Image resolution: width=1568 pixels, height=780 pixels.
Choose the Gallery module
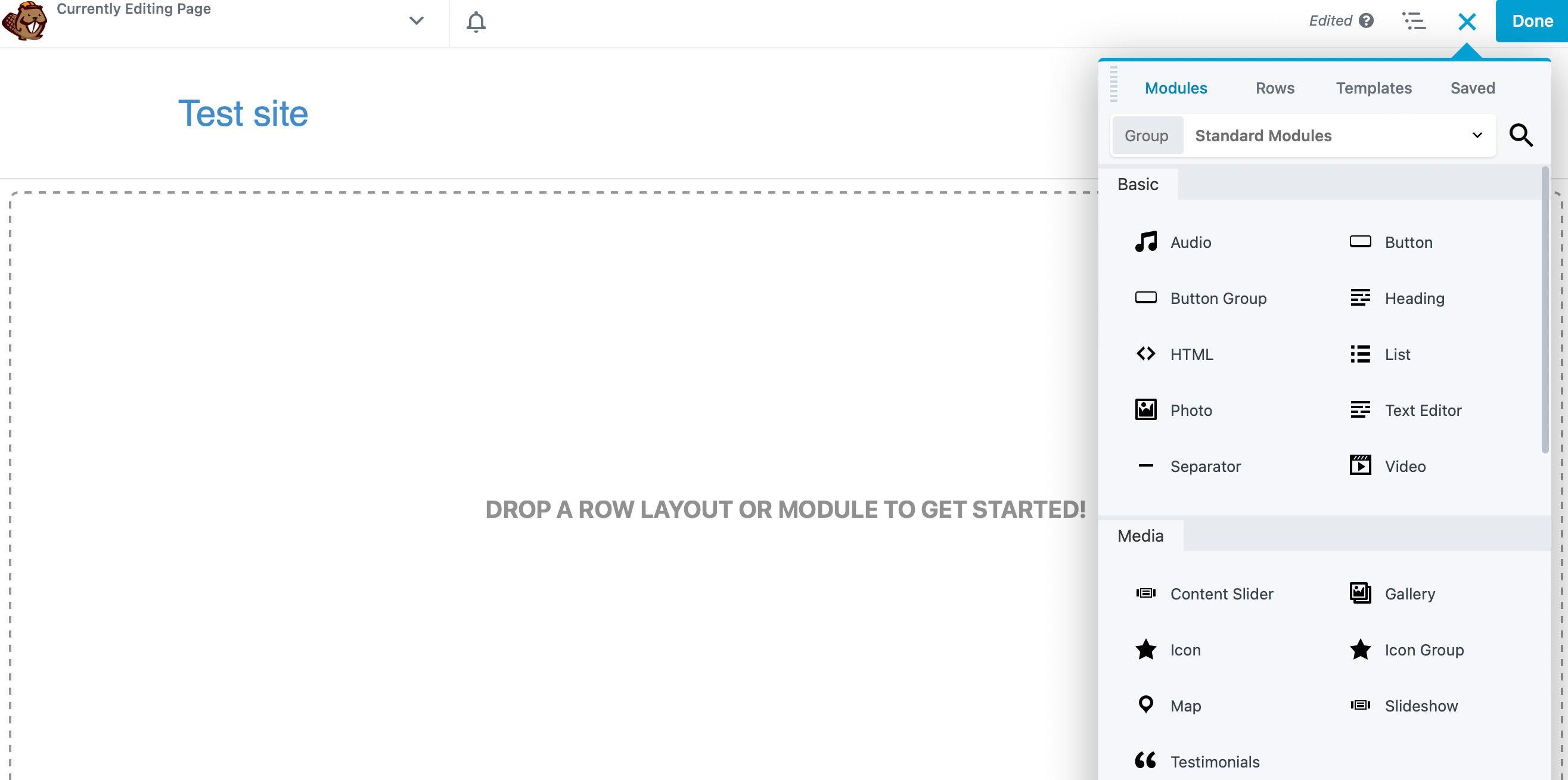click(x=1409, y=593)
